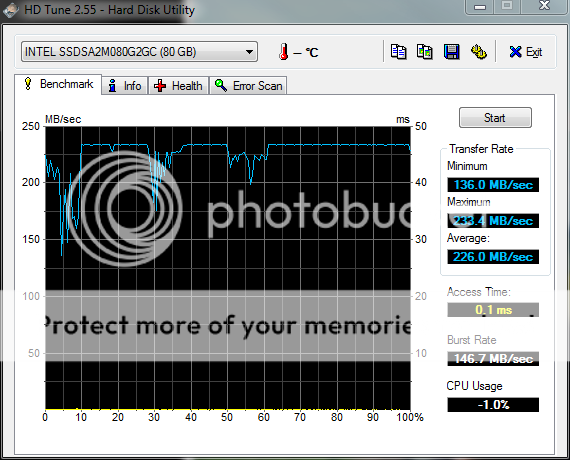Click the ms axis label on the graph

(x=402, y=119)
